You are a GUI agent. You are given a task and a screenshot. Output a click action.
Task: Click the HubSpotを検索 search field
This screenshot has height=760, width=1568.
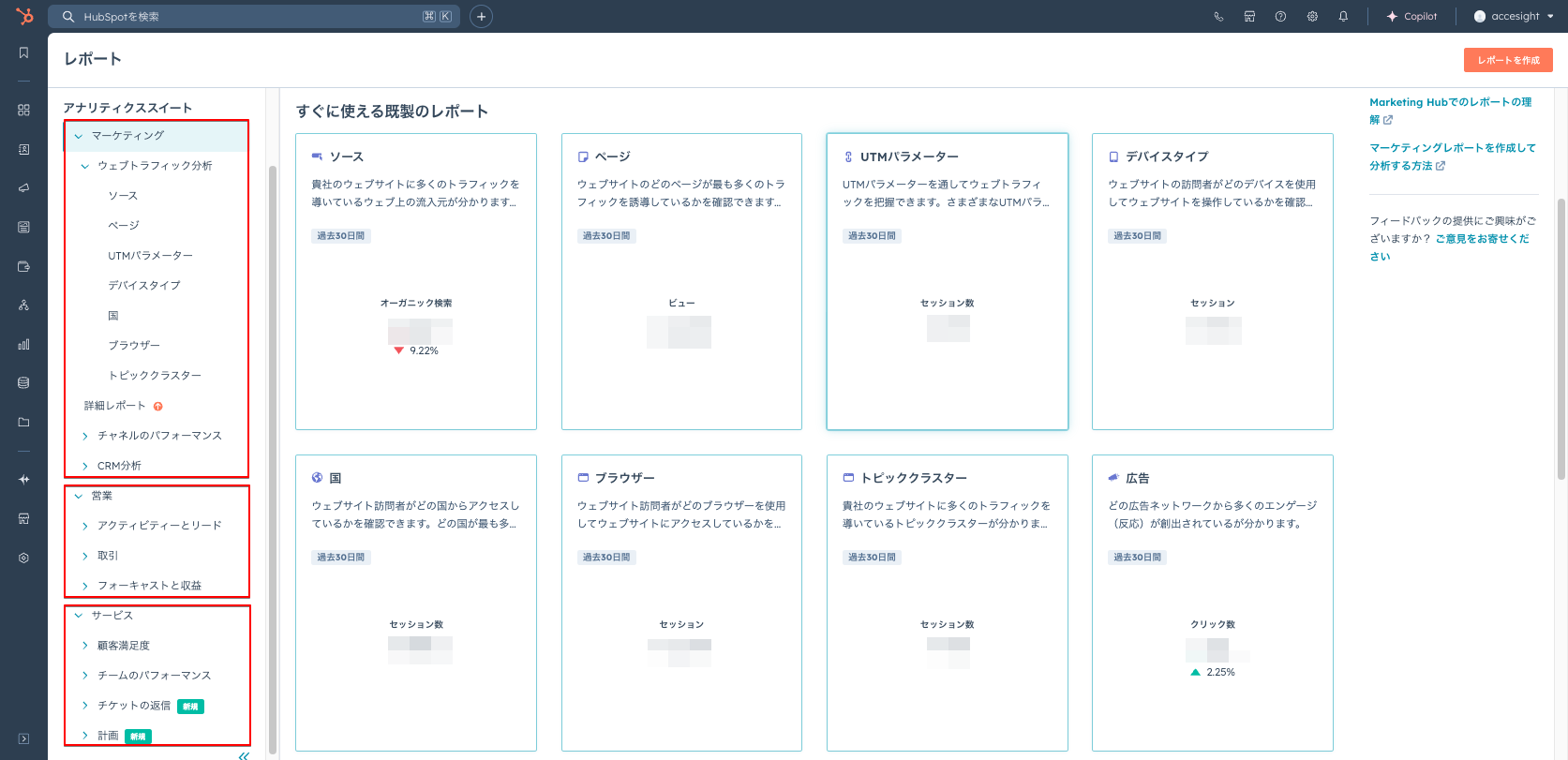254,16
